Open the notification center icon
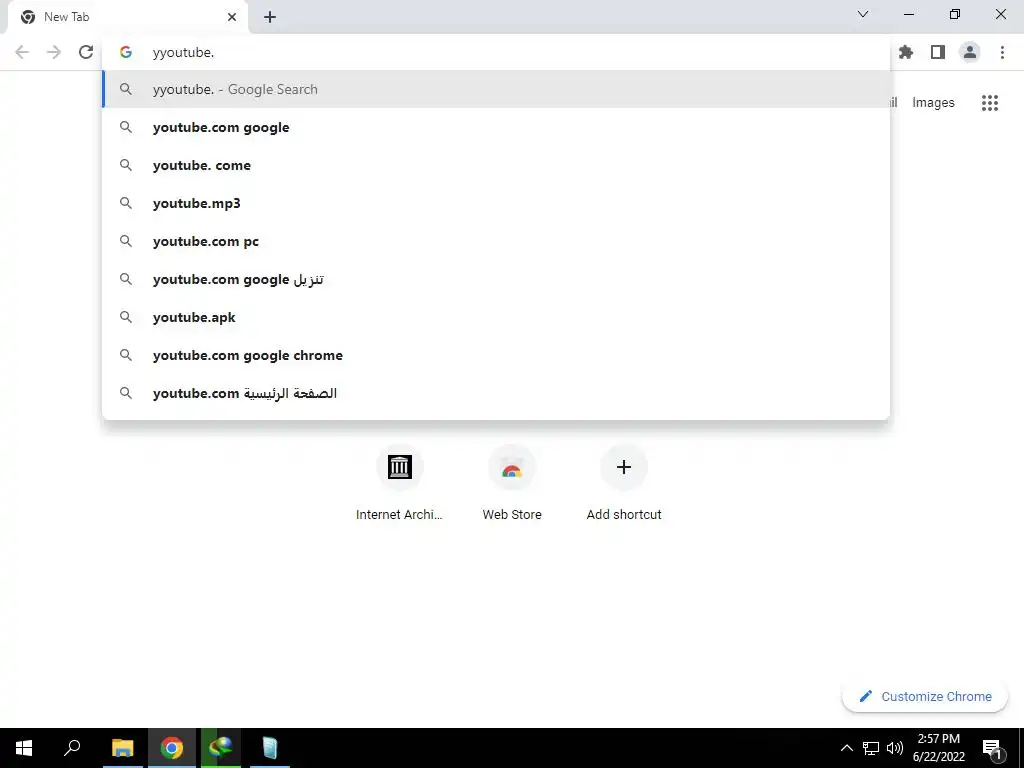Image resolution: width=1024 pixels, height=768 pixels. 993,748
